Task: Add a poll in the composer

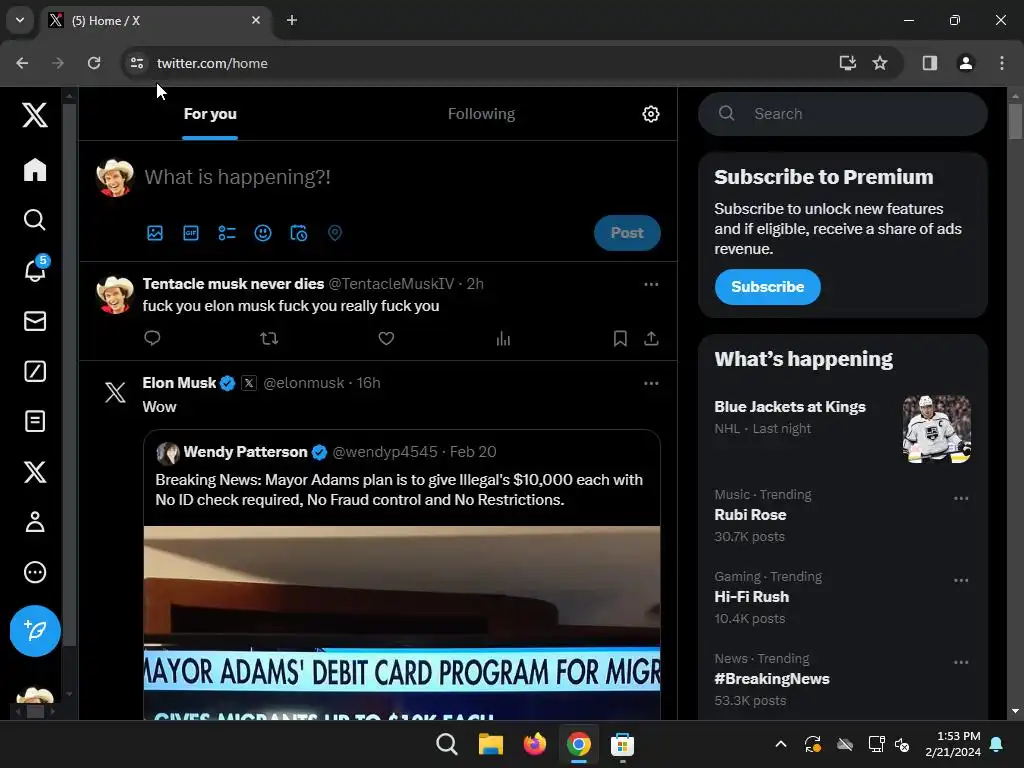Action: pos(227,233)
